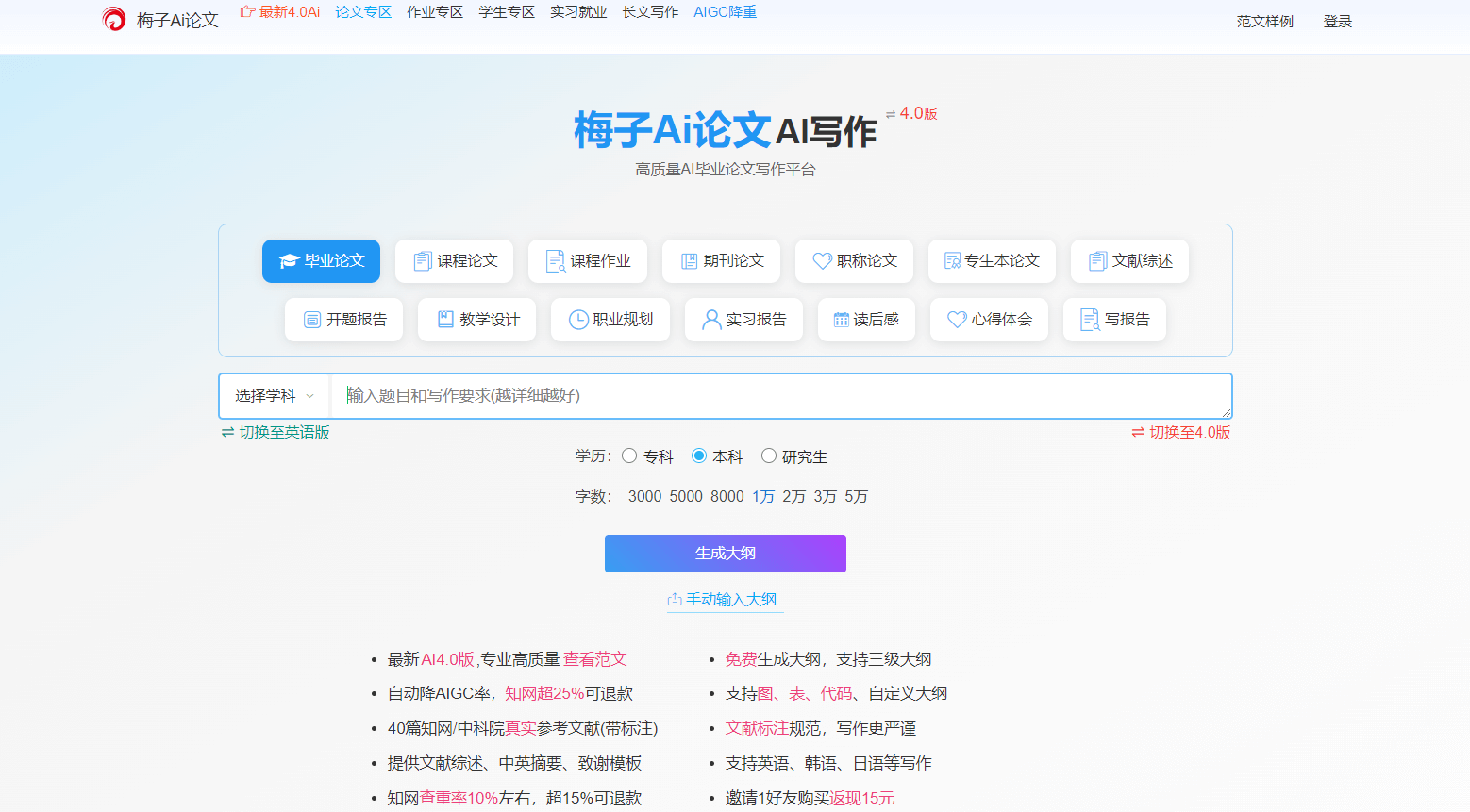Click the 开题报告 clipboard icon

312,320
